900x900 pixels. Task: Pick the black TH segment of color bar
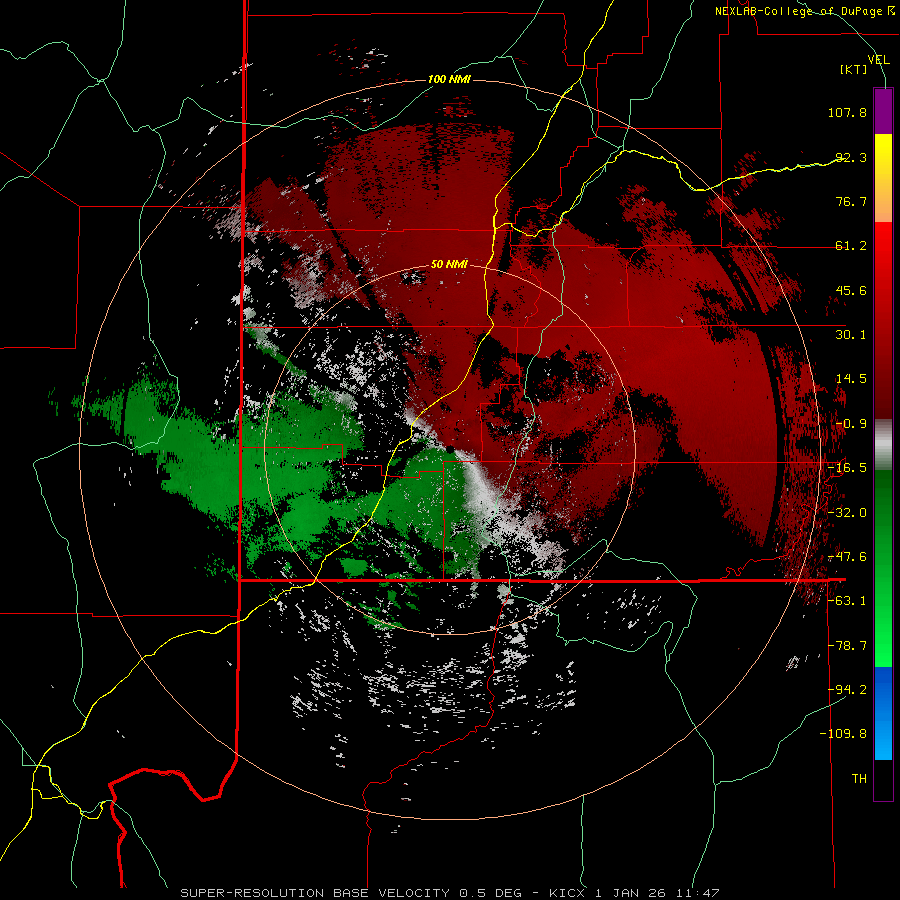click(883, 779)
